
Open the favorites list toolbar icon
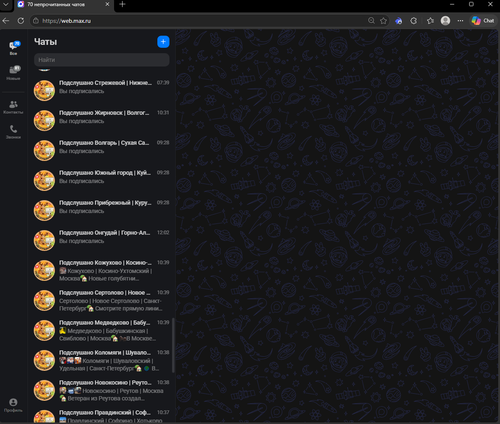point(430,21)
